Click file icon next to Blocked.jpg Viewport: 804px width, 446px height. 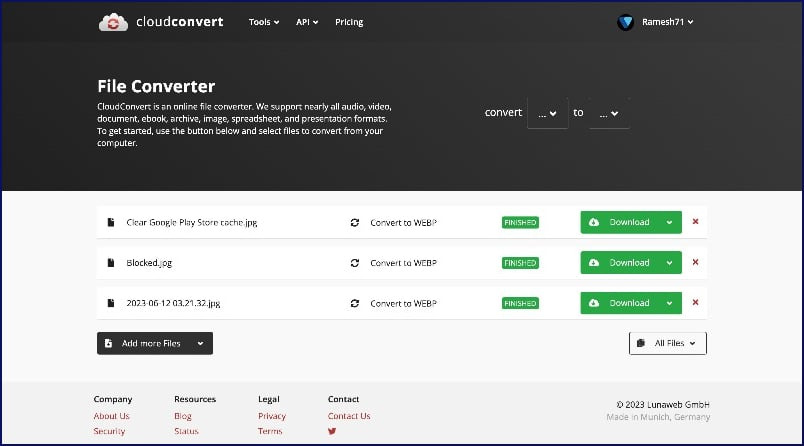pos(111,262)
